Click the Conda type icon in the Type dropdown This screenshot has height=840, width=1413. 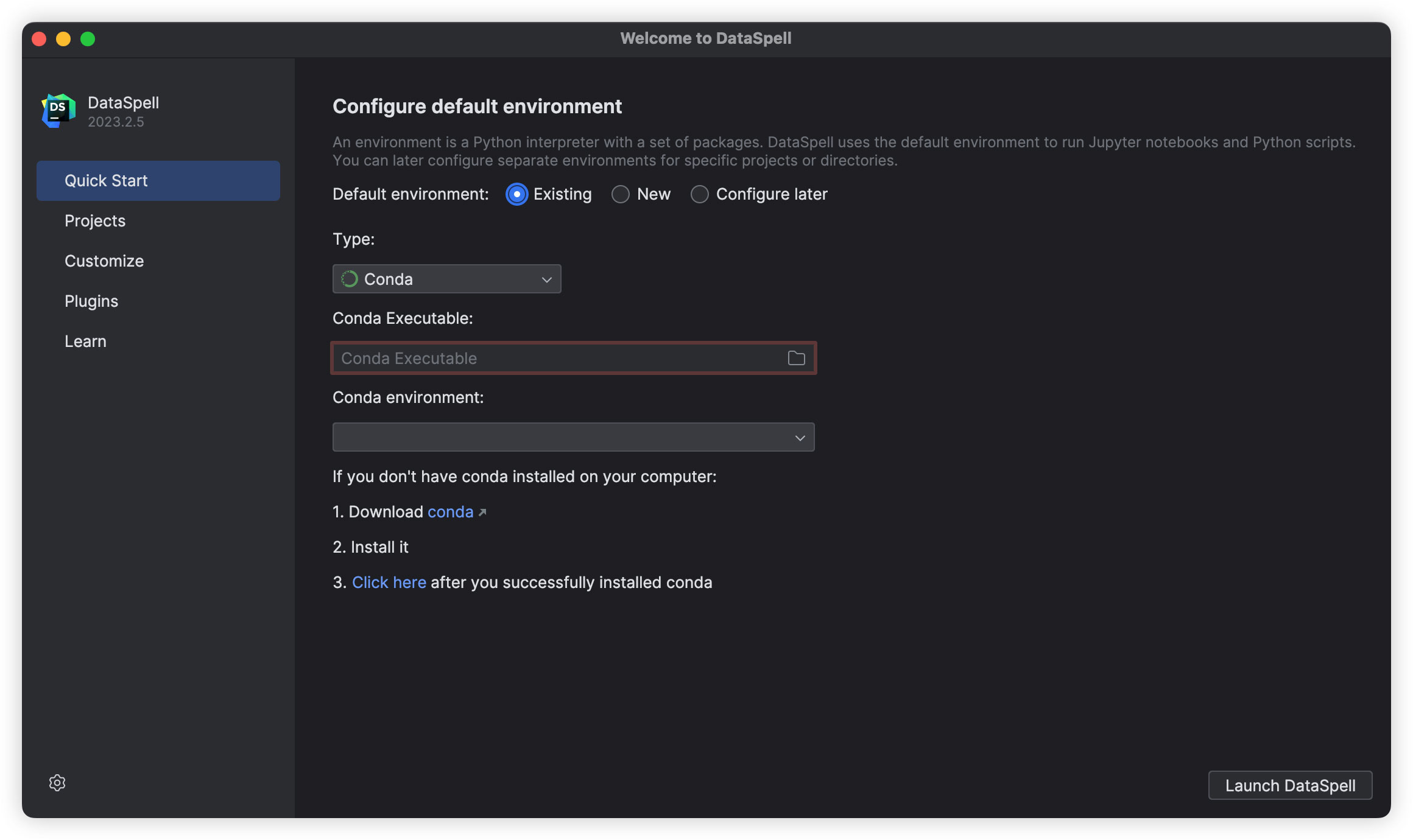pyautogui.click(x=350, y=279)
